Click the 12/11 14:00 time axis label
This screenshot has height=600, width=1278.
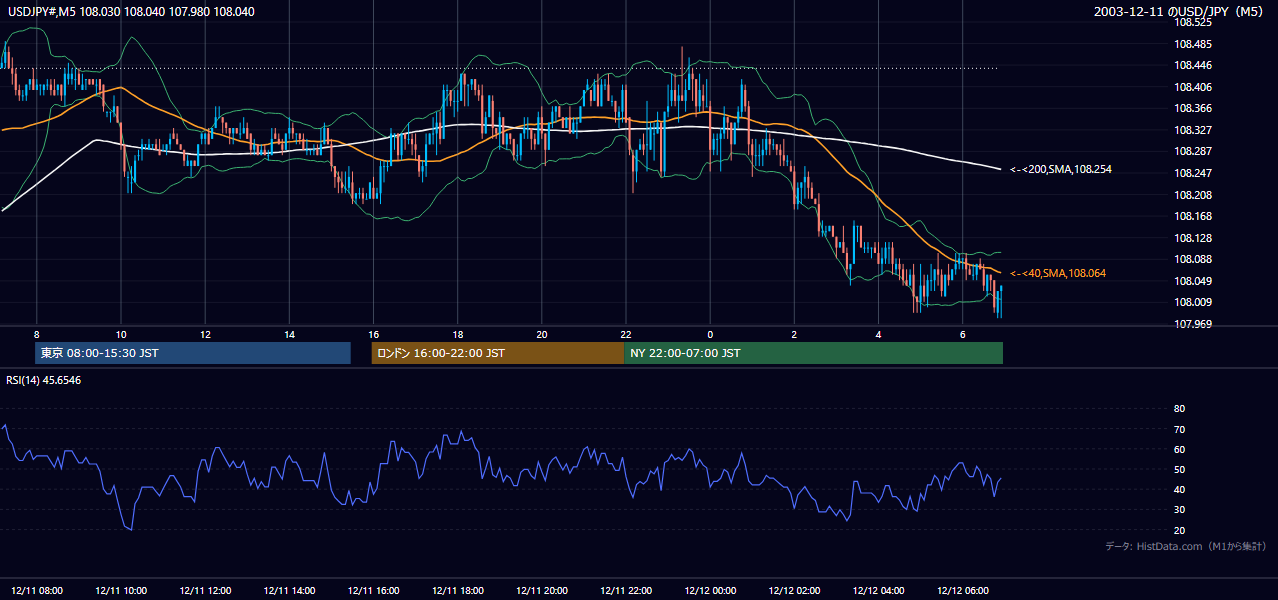(289, 591)
